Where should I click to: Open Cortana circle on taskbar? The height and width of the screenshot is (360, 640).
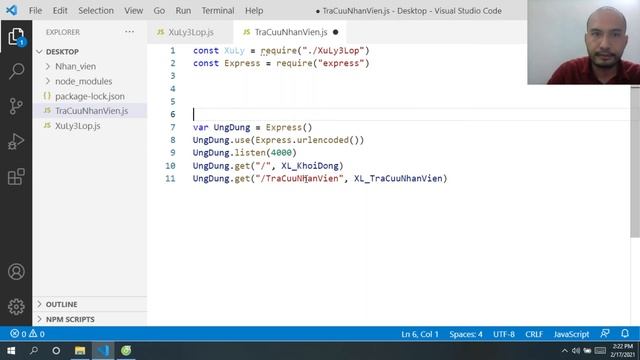(x=56, y=351)
